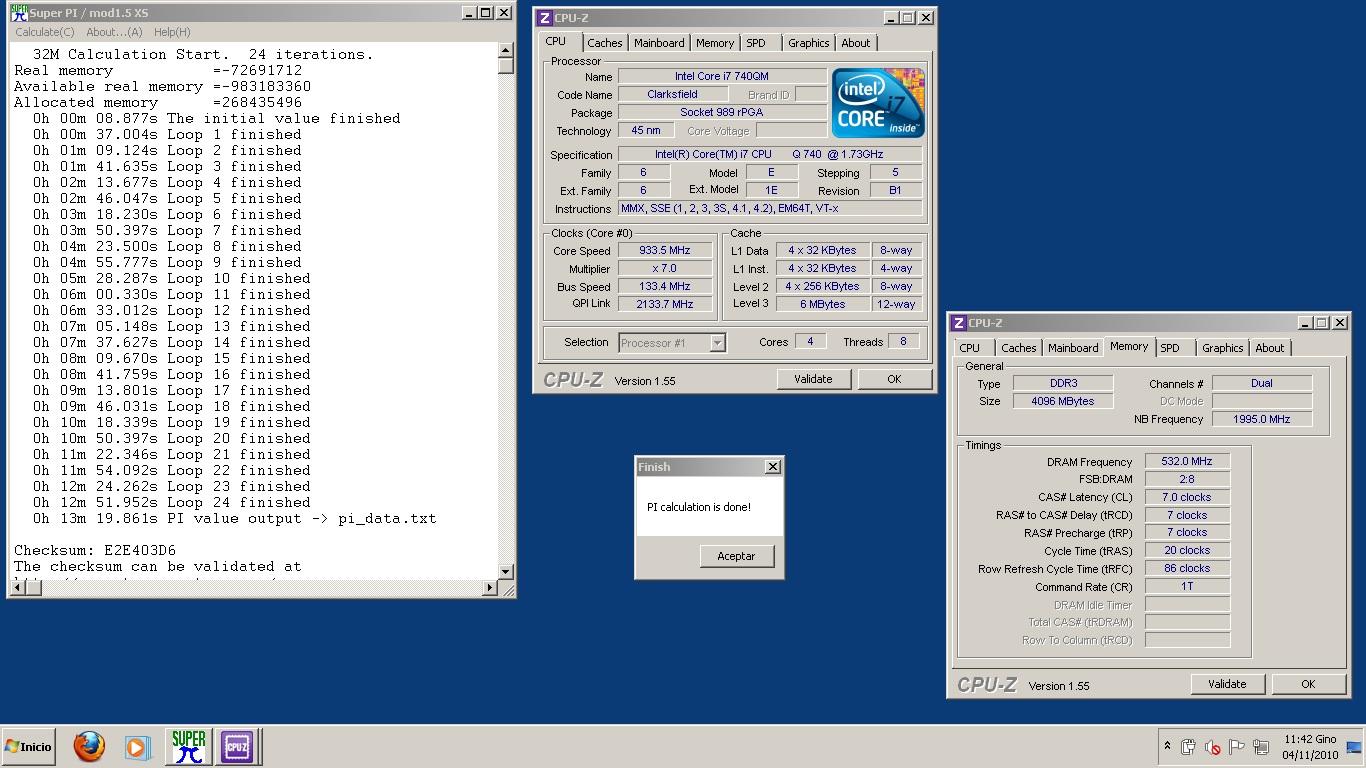Viewport: 1366px width, 768px height.
Task: Click OK in memory CPU-Z window
Action: pos(1308,684)
